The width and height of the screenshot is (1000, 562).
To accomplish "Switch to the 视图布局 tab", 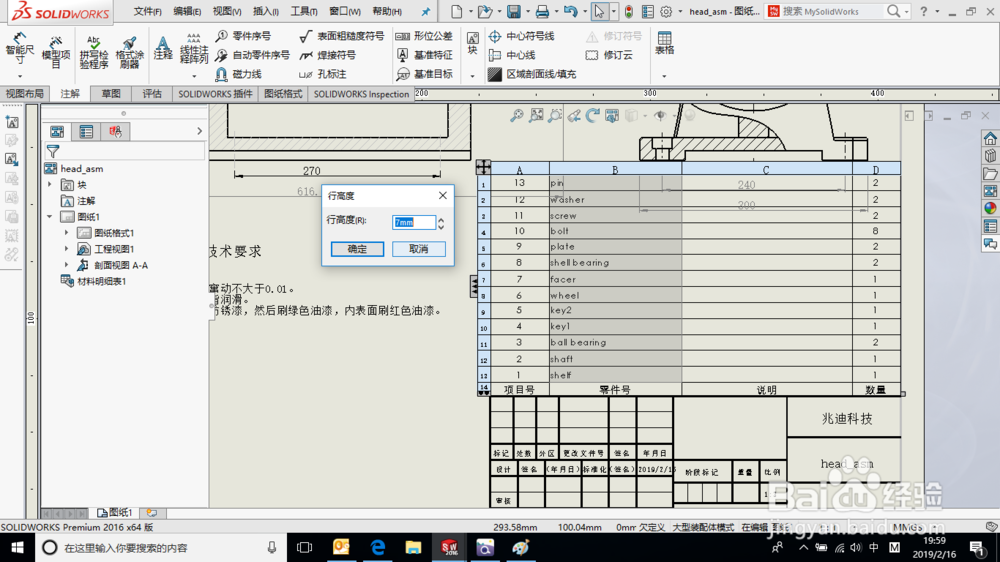I will coord(25,94).
